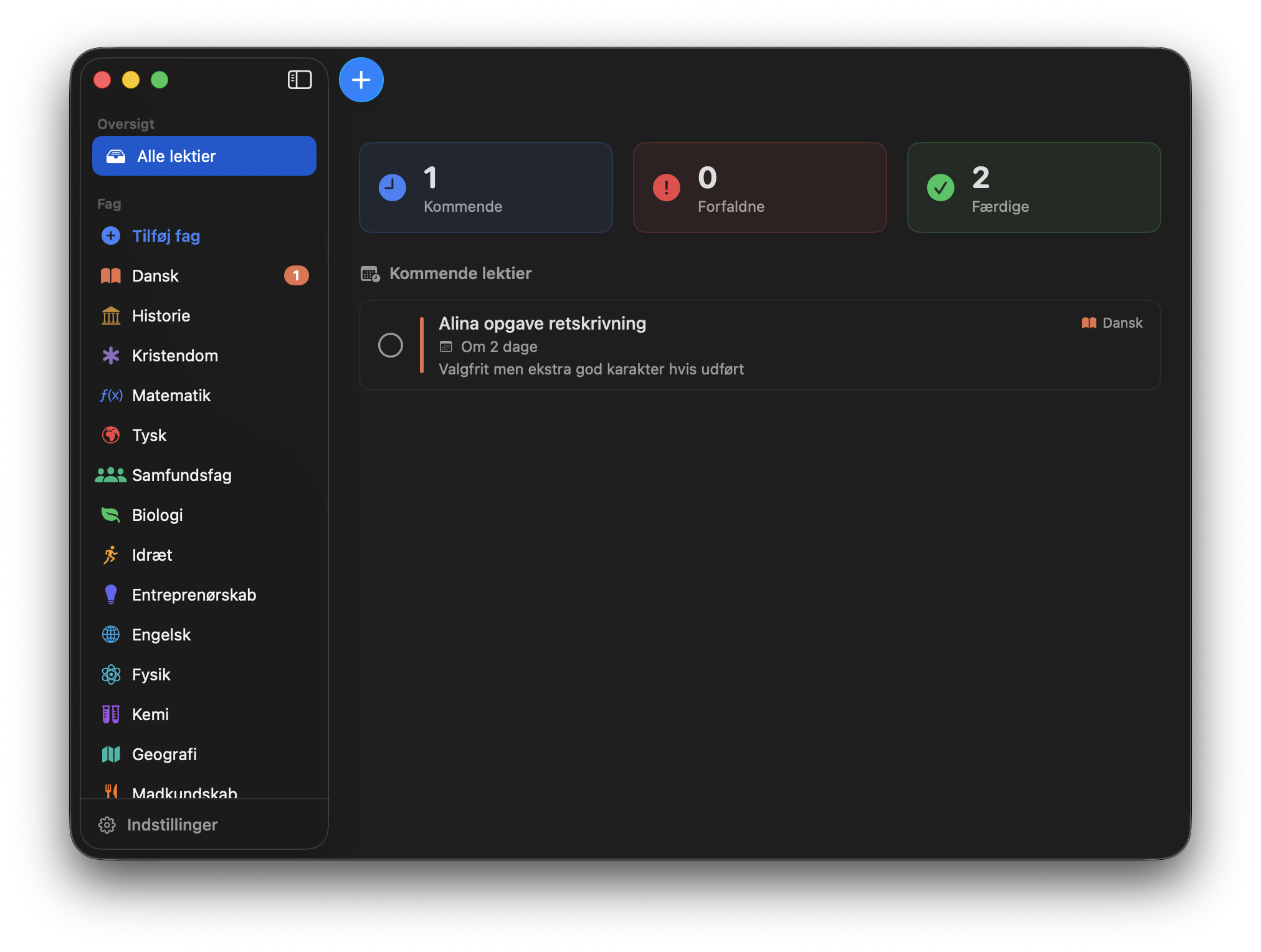Click the Kristendom asterisk icon
Viewport: 1261px width, 952px height.
(111, 355)
